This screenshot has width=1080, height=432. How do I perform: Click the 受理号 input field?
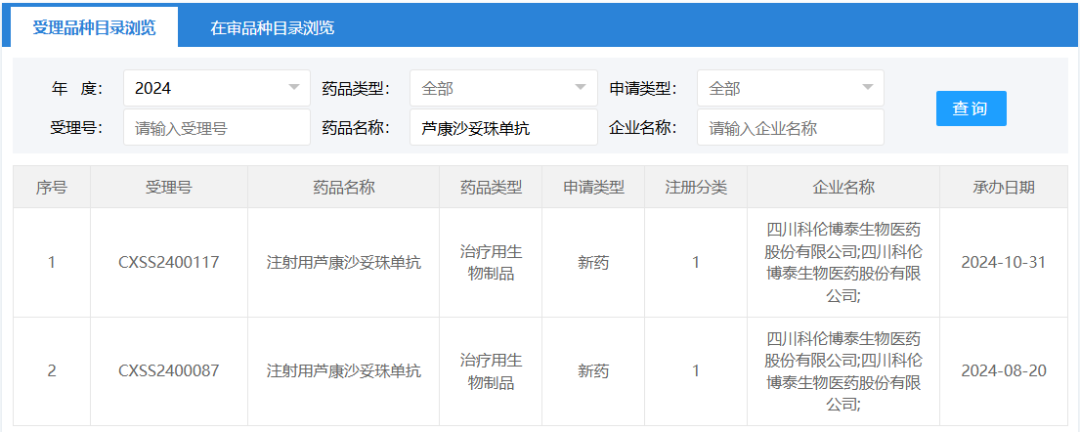pos(217,127)
